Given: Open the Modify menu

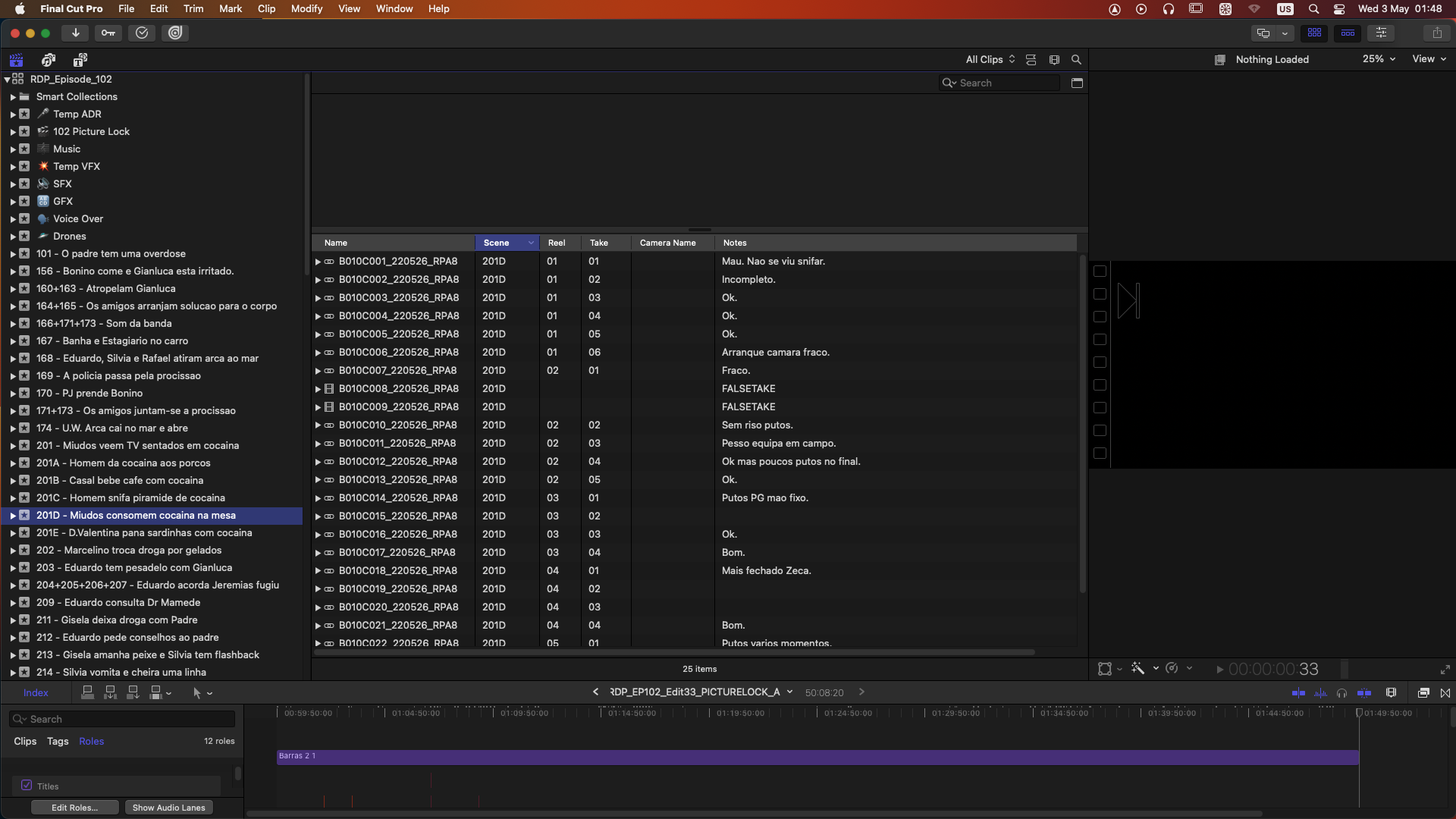Looking at the screenshot, I should pos(306,8).
